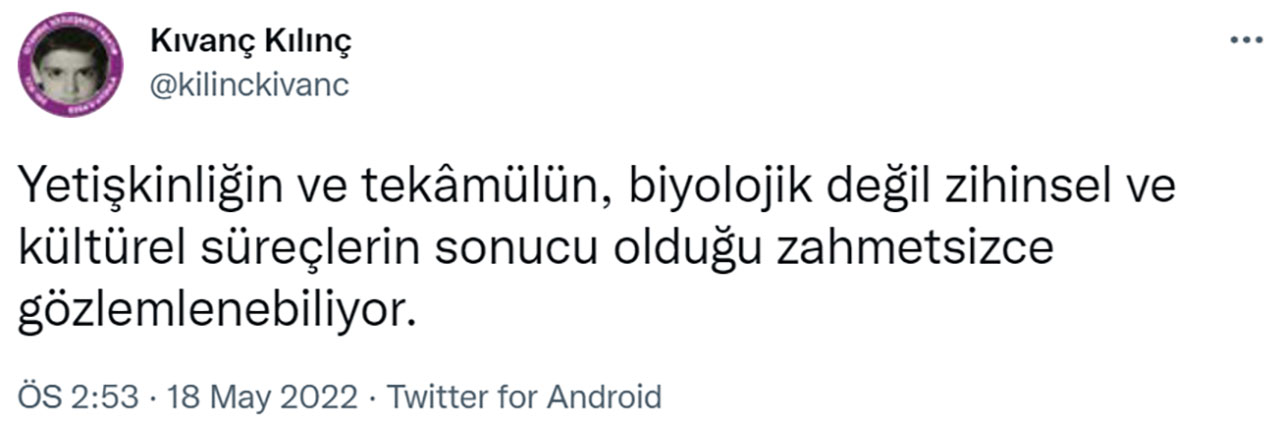Open the Kıvanç Kılınç display name link

coord(250,43)
